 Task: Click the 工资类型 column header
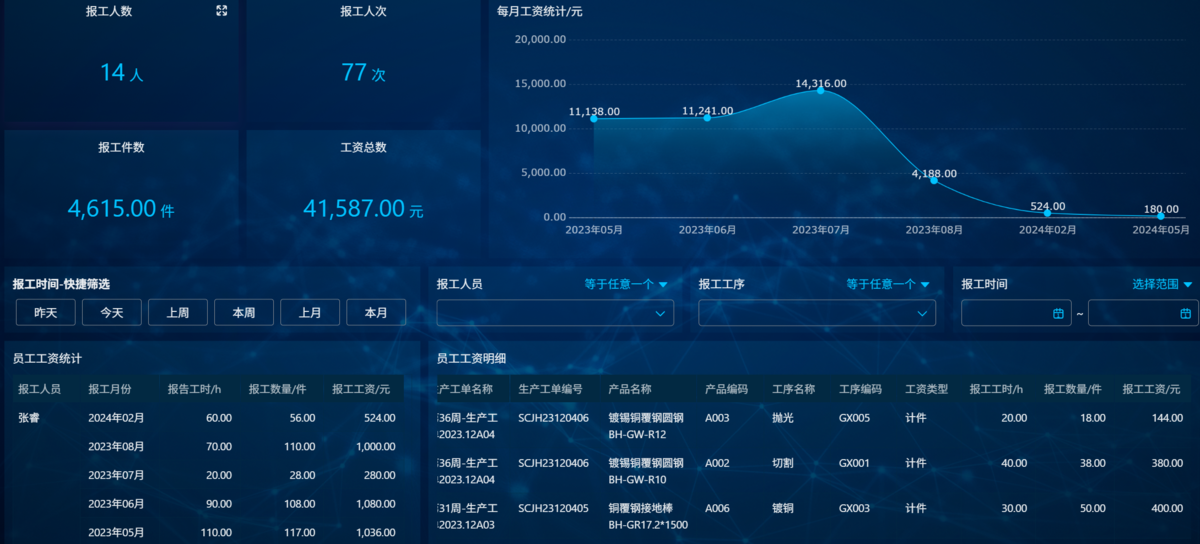tap(927, 389)
